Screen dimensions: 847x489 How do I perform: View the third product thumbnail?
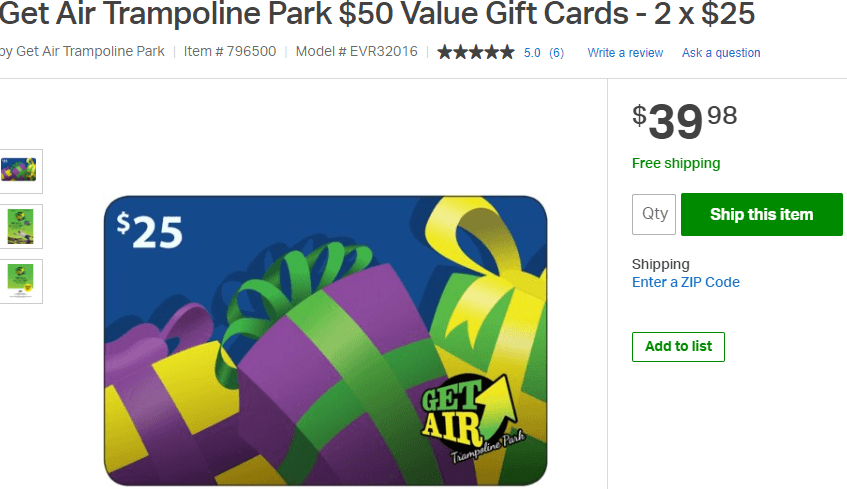click(x=20, y=281)
